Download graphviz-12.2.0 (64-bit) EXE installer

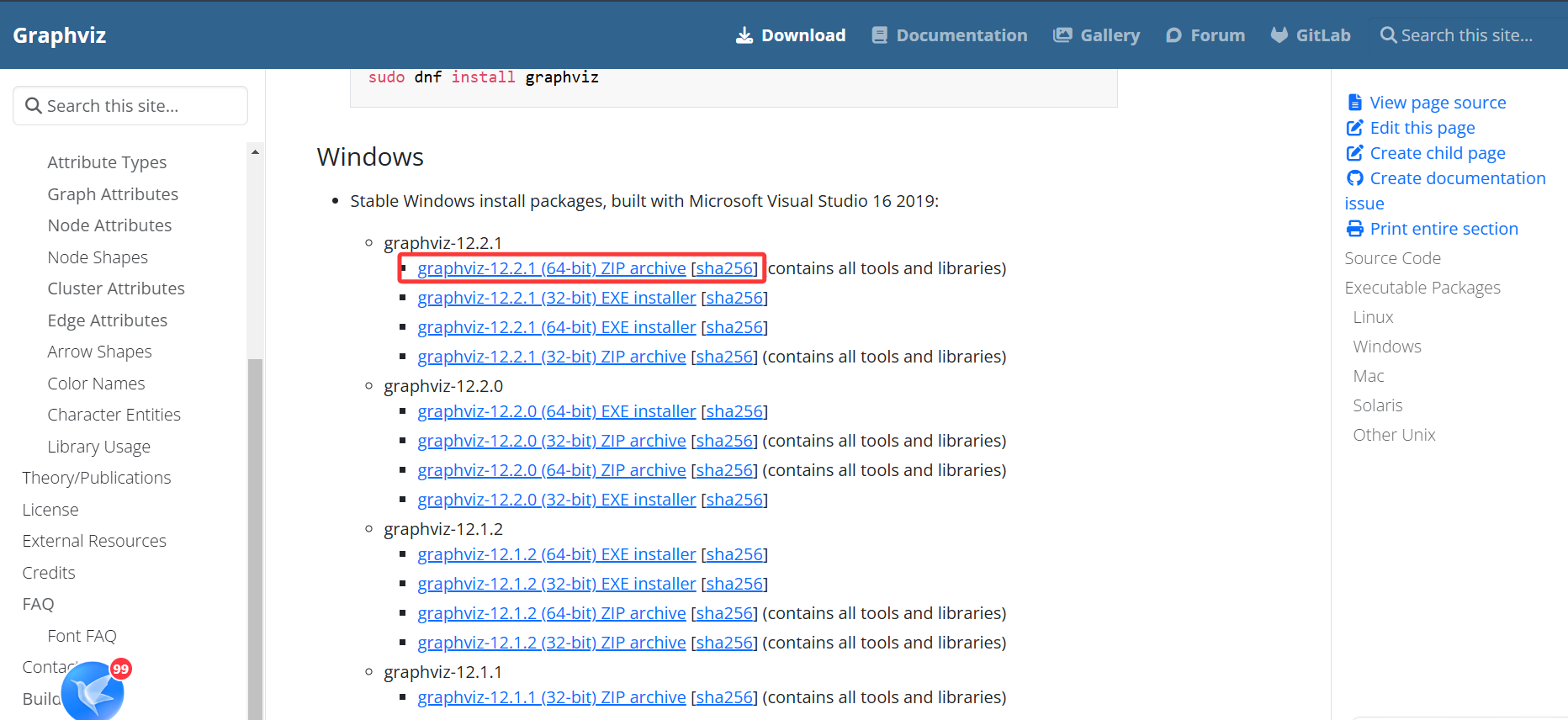click(557, 411)
